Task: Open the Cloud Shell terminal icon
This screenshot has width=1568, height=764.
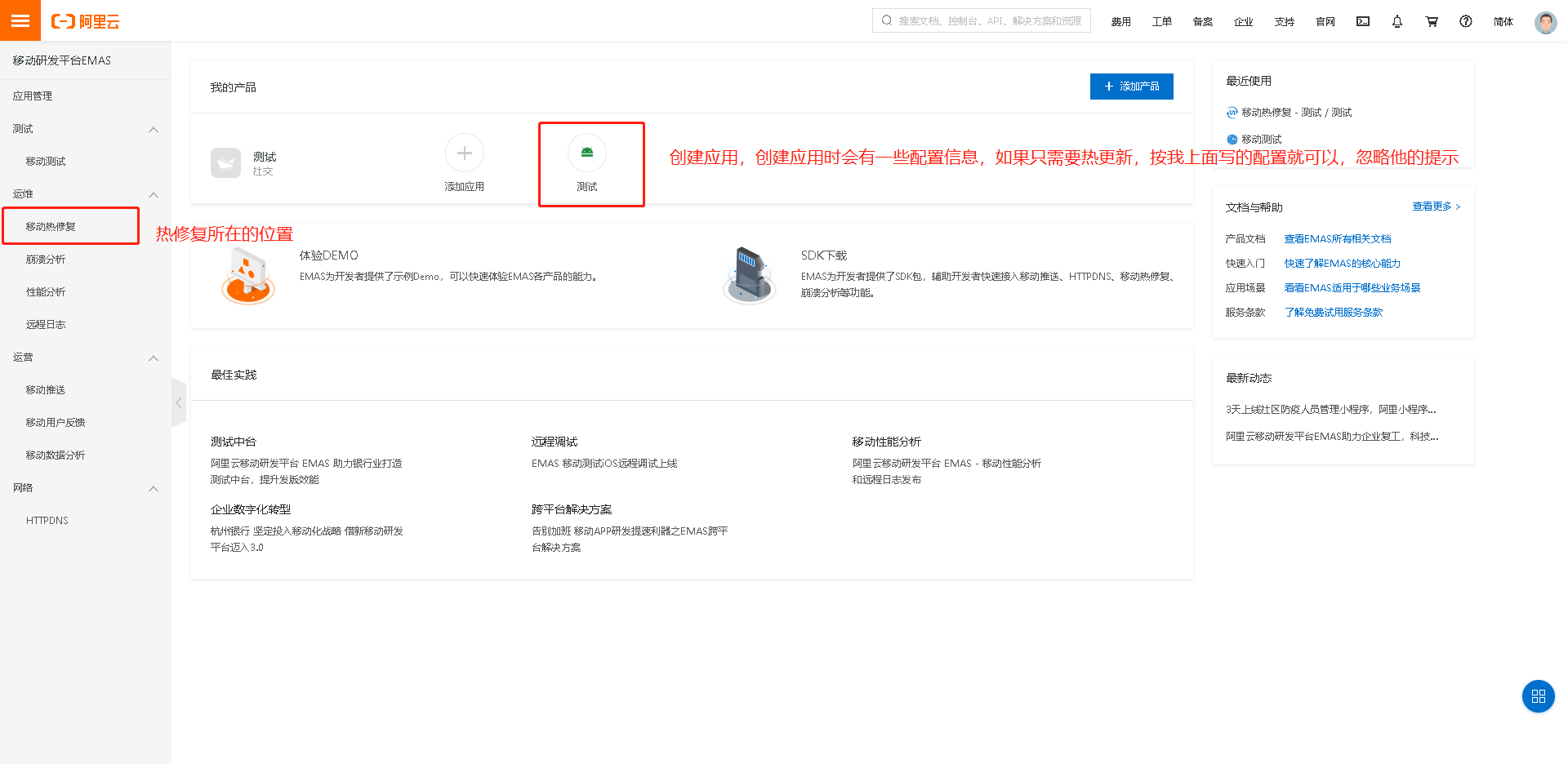Action: [1363, 21]
